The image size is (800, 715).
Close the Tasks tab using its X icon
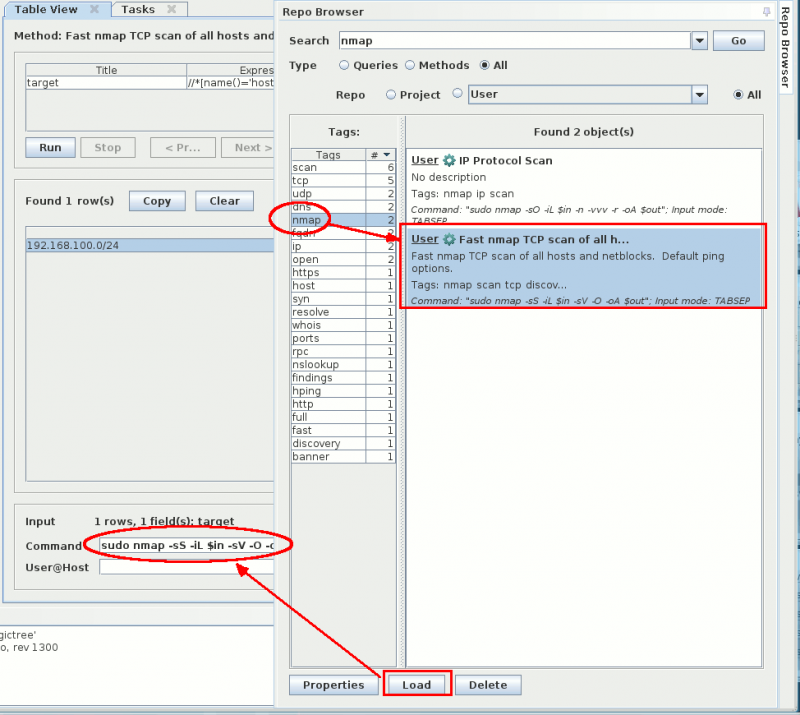[x=171, y=9]
